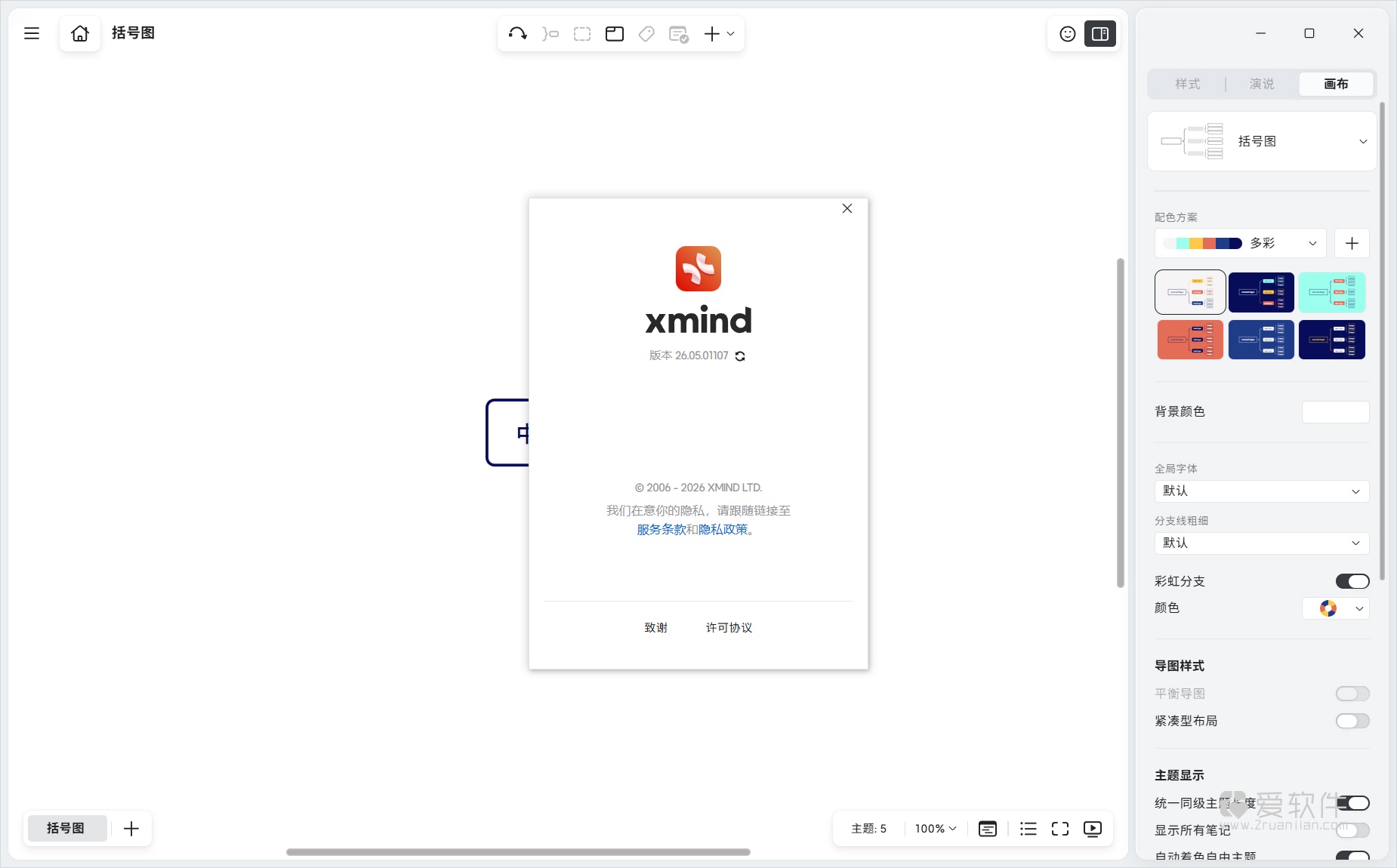1397x868 pixels.
Task: Add a summary bracket from toolbar
Action: [550, 33]
